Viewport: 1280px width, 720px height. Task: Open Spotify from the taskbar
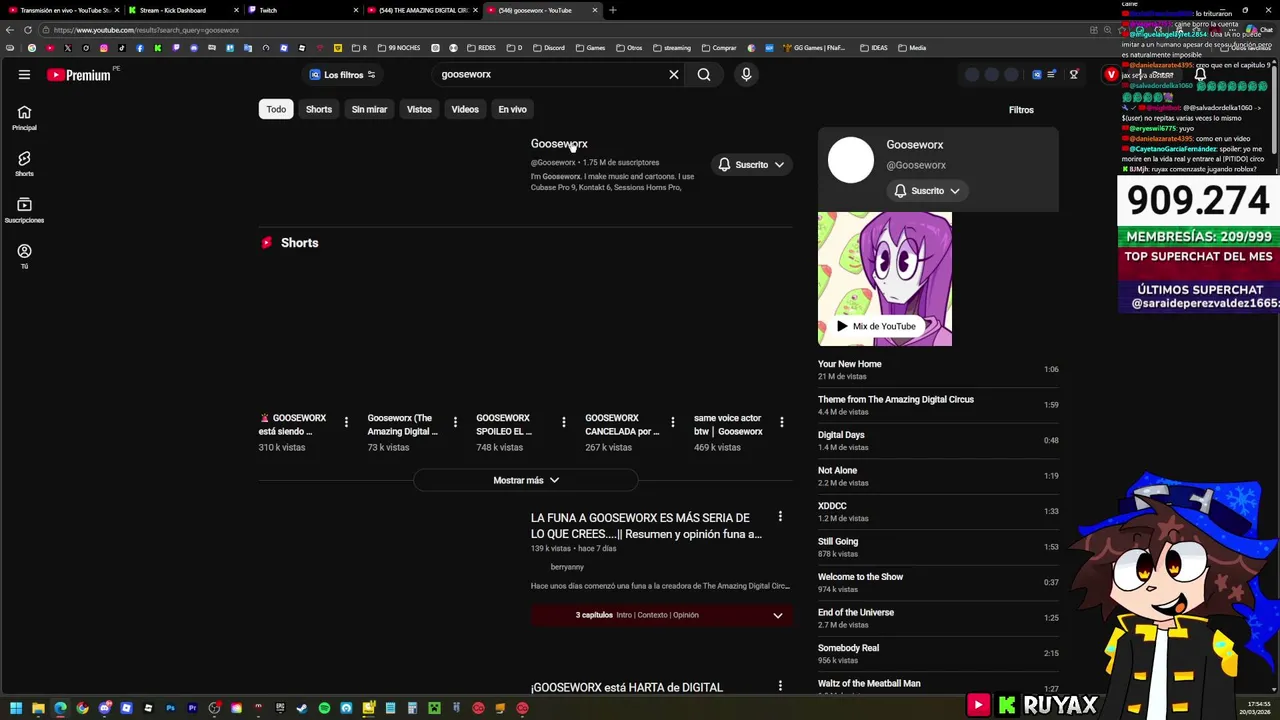(x=324, y=708)
